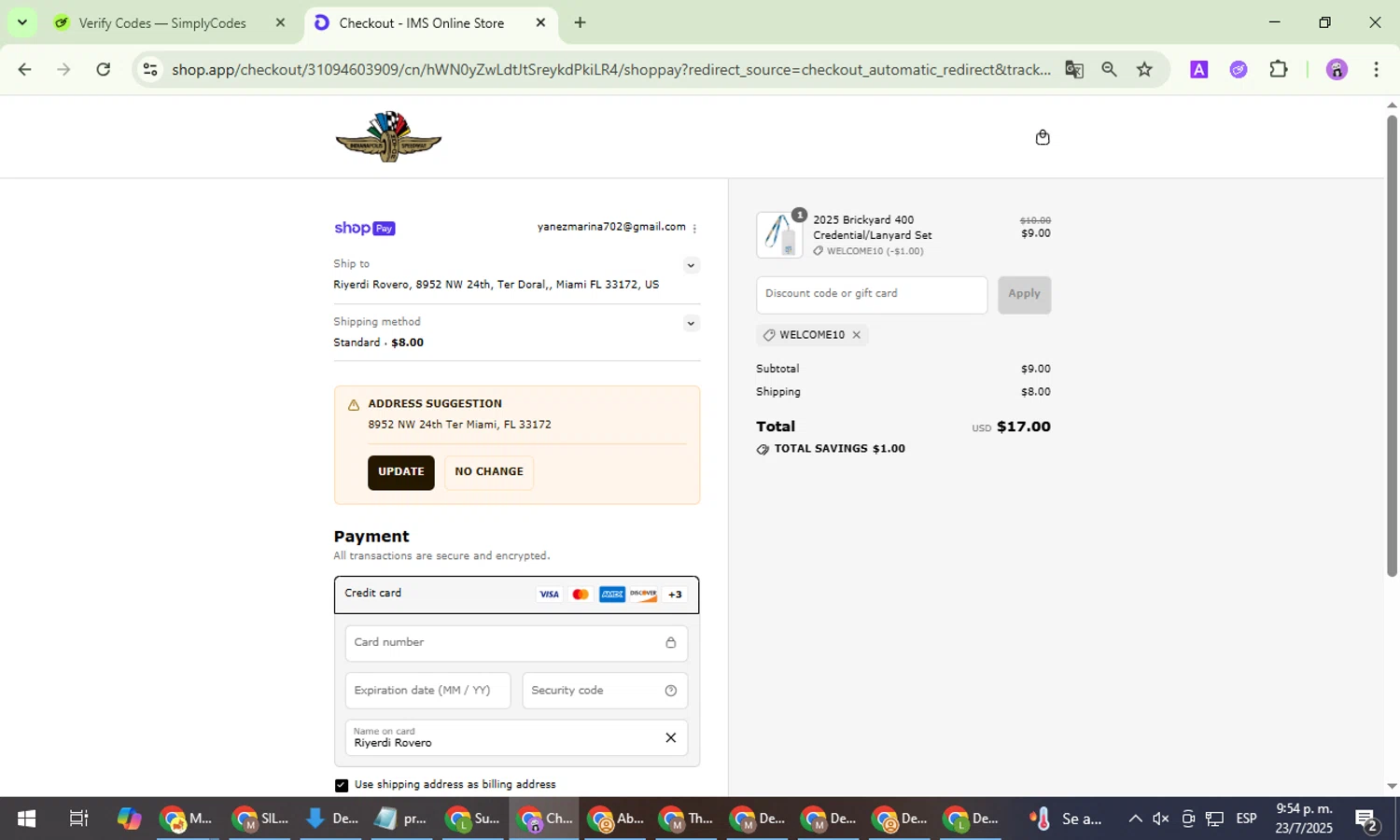Open the notepad 'pr...' taskbar app
Image resolution: width=1400 pixels, height=840 pixels.
400,819
